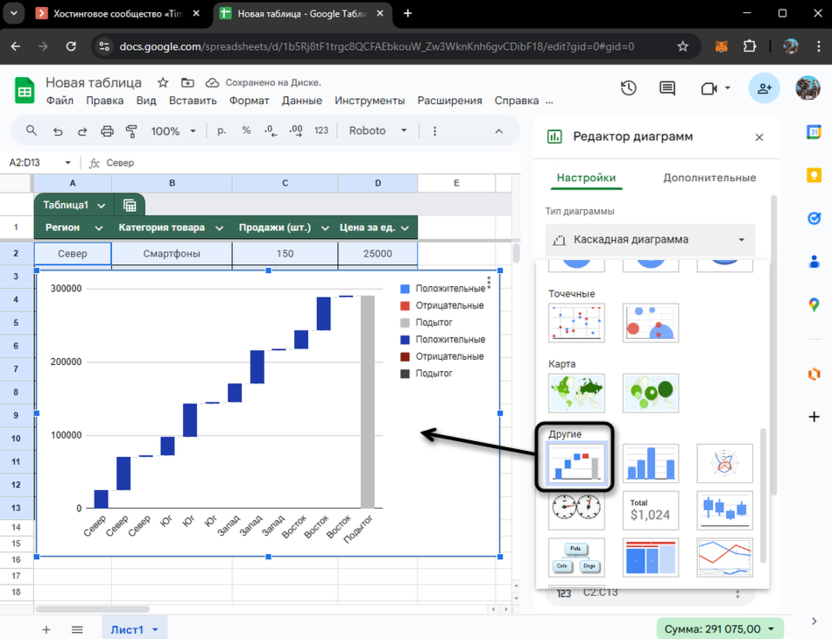Screen dimensions: 832x639
Task: Decrease decimal places
Action: click(x=271, y=131)
